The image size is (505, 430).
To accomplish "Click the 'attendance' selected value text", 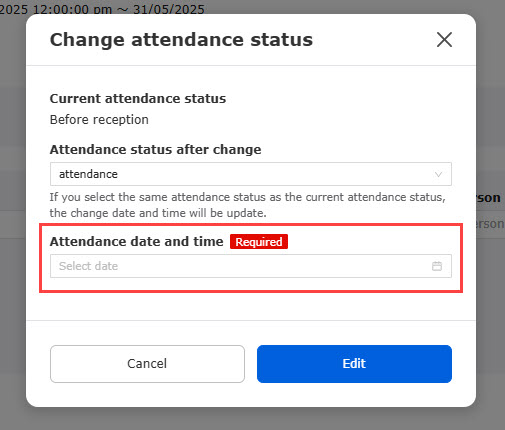I will [x=88, y=174].
